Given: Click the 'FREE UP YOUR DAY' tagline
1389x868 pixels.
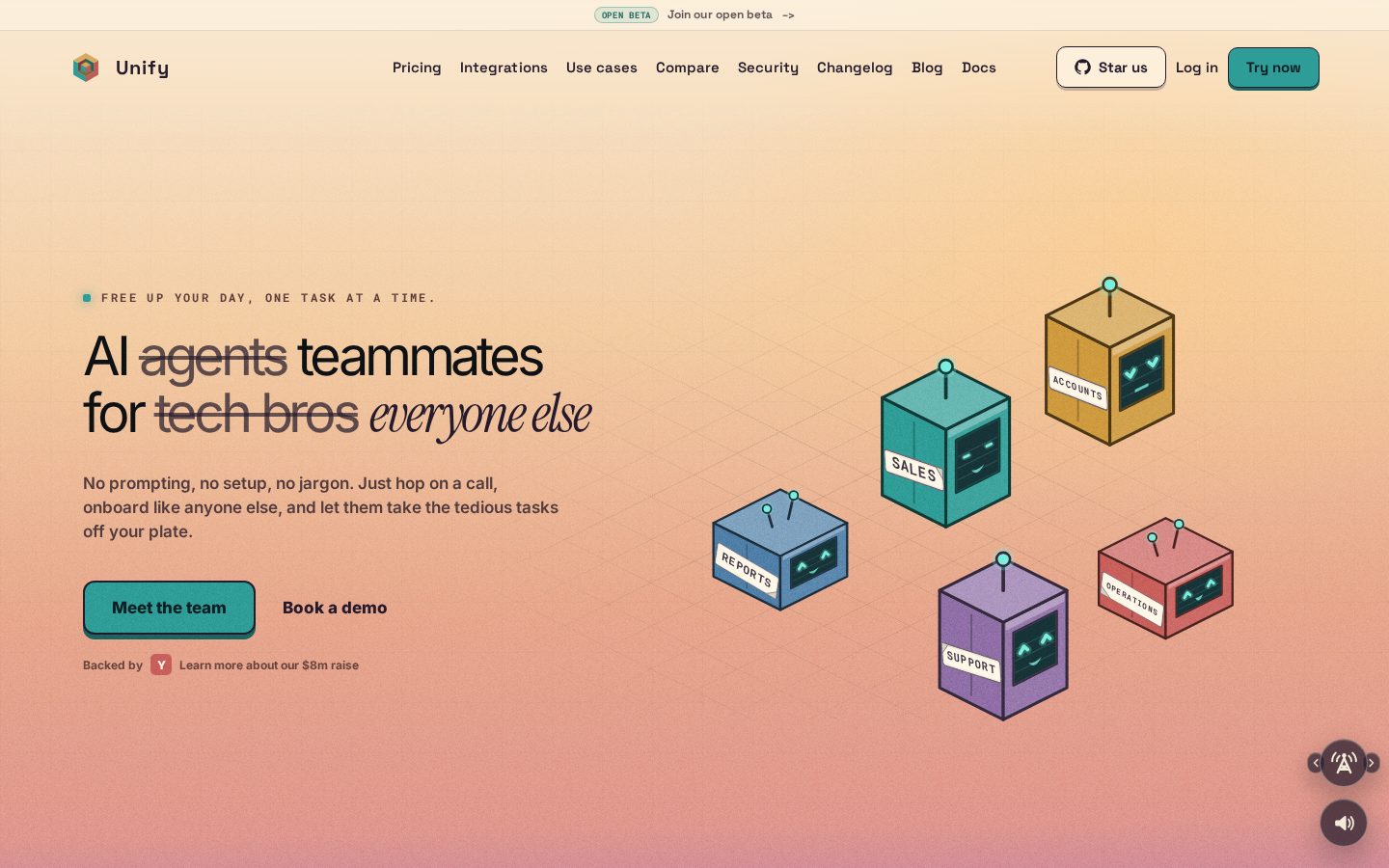Looking at the screenshot, I should click(268, 298).
